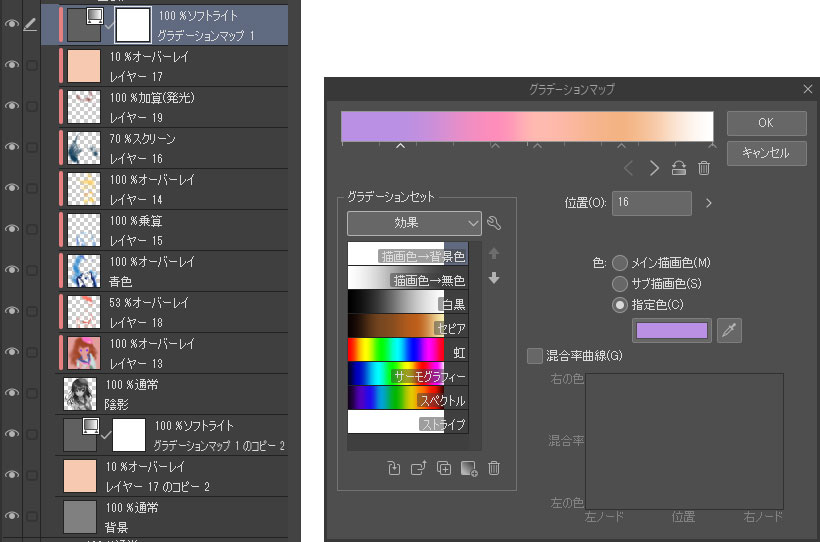The height and width of the screenshot is (542, 820).
Task: Select the サブ描画色(S) radio button
Action: coord(620,284)
